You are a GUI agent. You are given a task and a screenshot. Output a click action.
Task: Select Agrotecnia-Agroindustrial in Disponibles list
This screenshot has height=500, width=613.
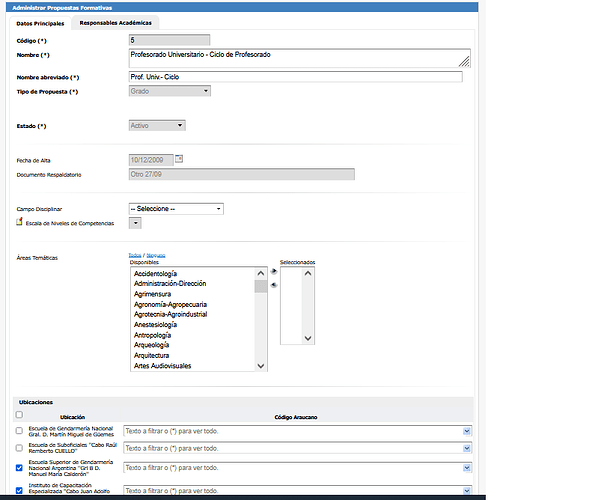pyautogui.click(x=170, y=314)
